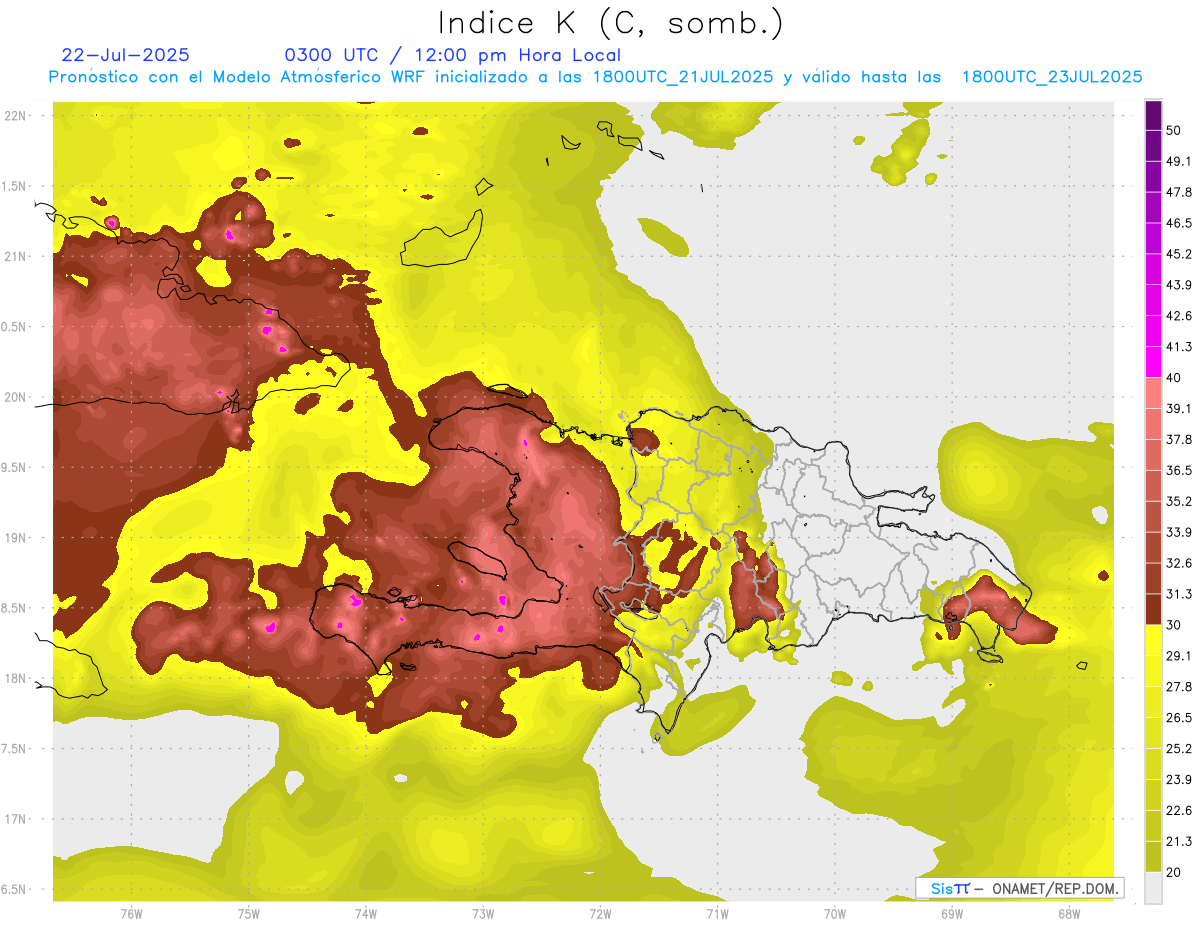Click the '33.9' colorbar value
The image size is (1200, 927).
point(1179,532)
